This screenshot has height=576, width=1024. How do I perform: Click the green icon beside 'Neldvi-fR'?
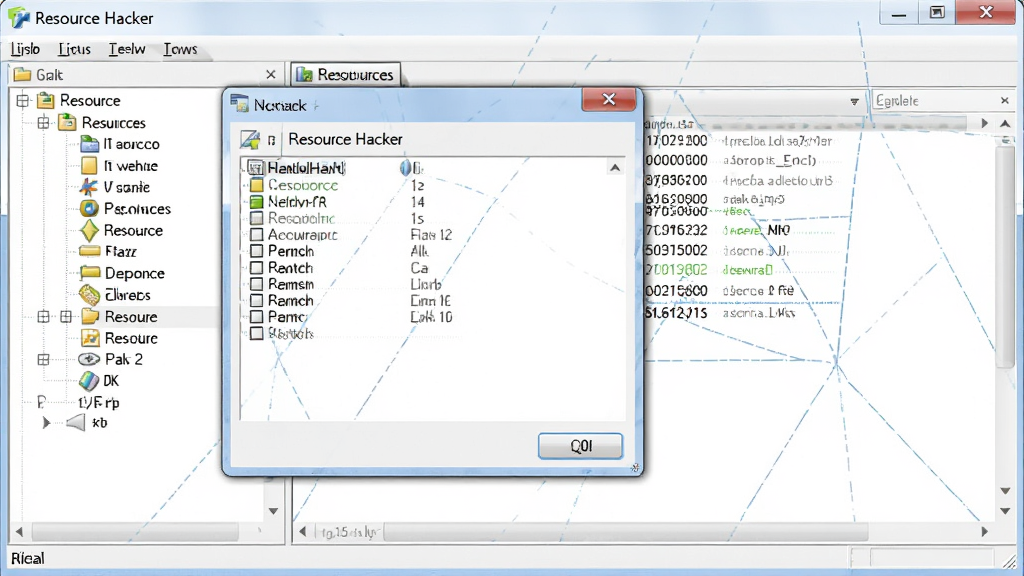pos(257,202)
